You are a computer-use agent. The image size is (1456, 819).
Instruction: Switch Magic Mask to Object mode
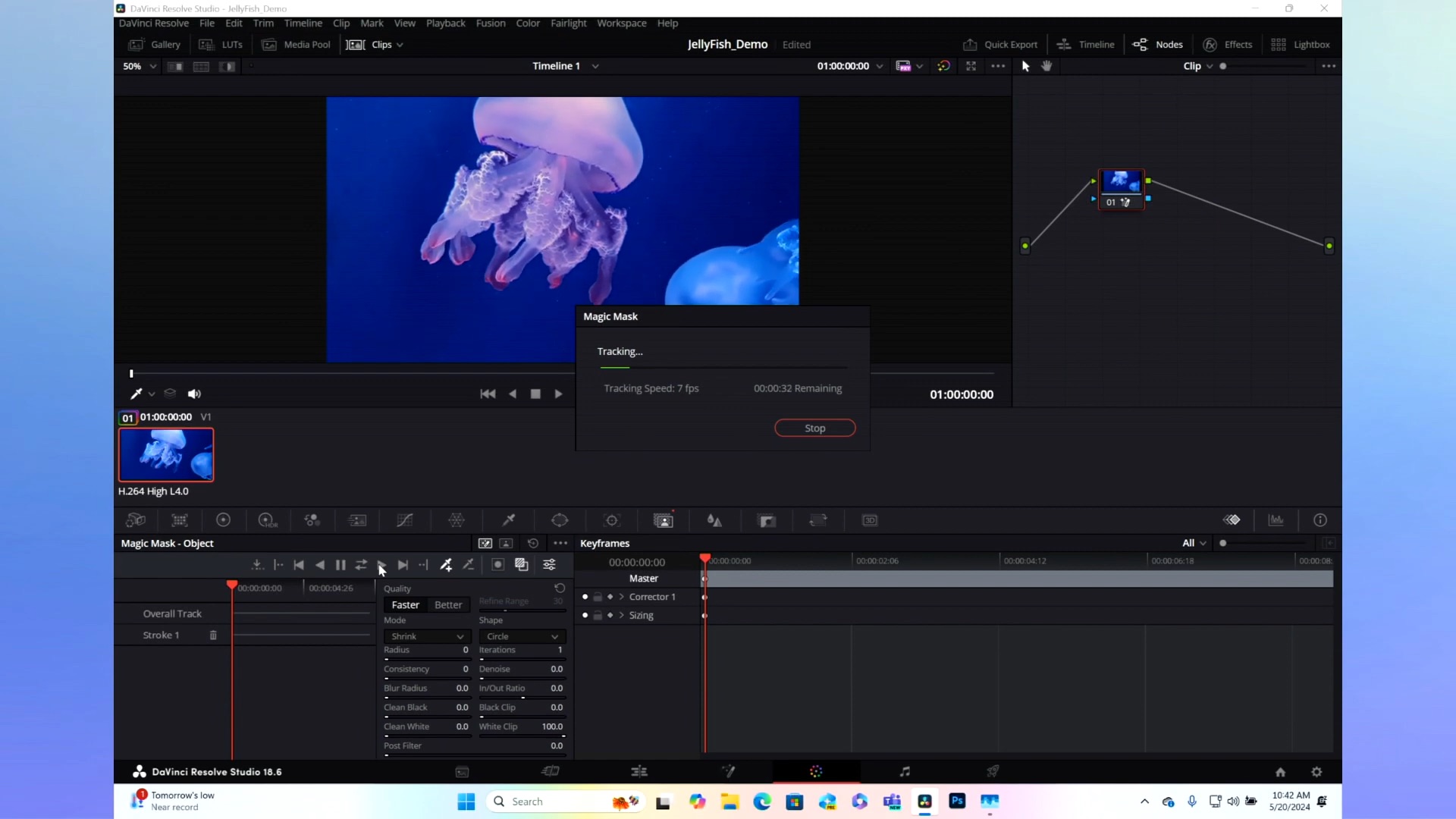[x=485, y=544]
